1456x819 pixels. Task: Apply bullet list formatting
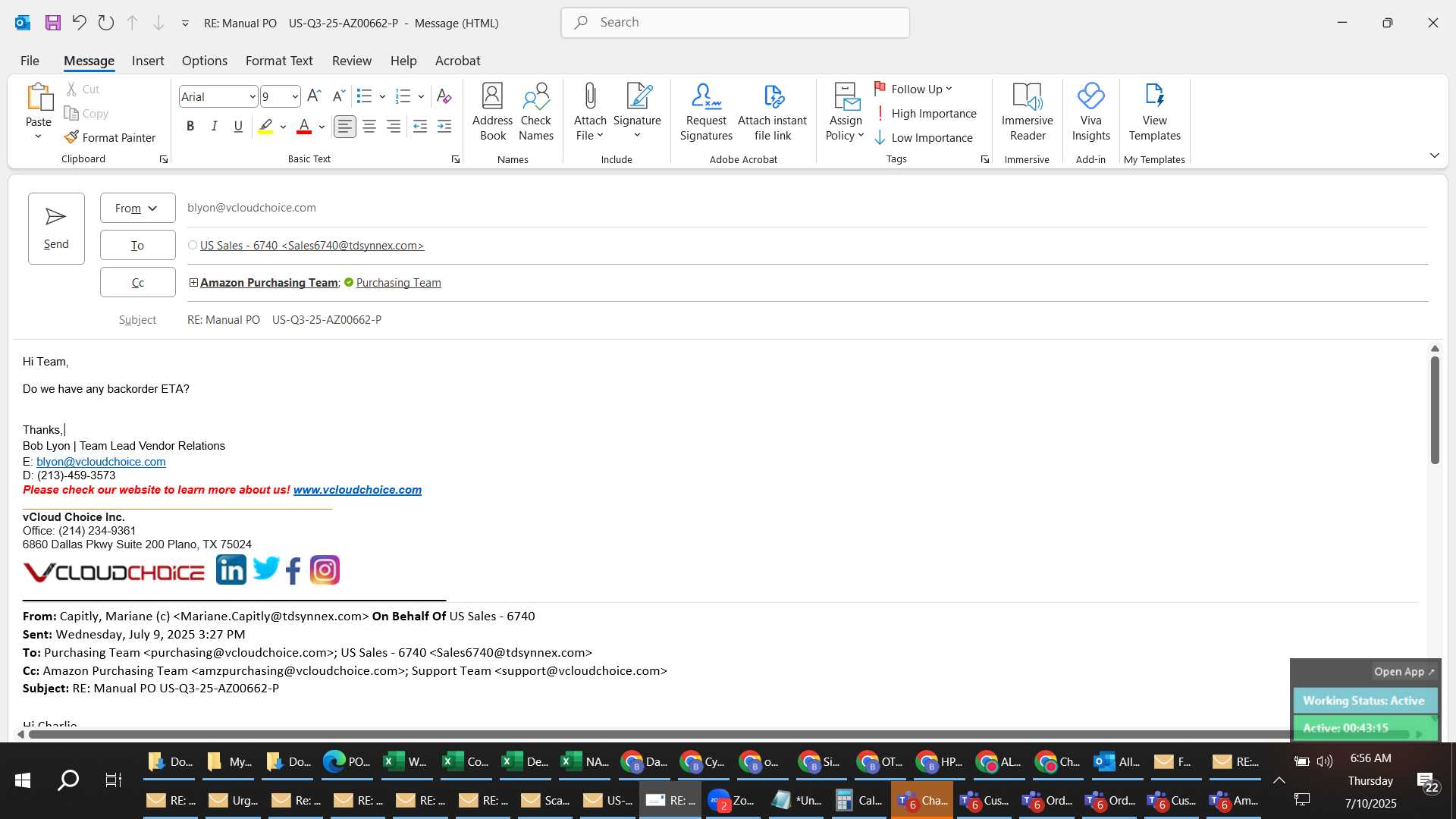point(364,96)
